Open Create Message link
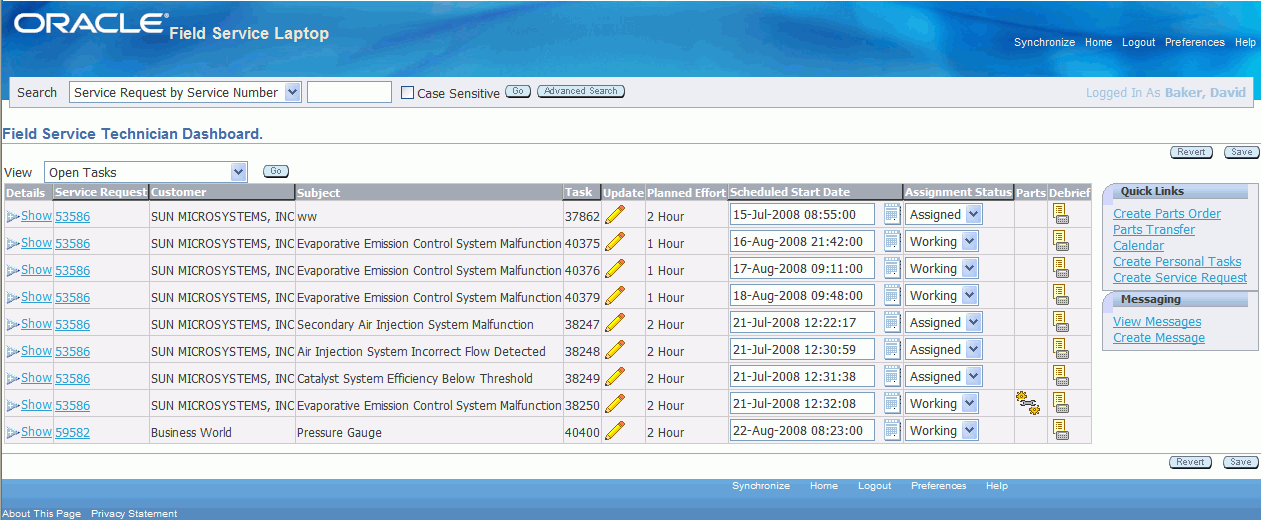Screen dimensions: 1261x520 click(1159, 337)
